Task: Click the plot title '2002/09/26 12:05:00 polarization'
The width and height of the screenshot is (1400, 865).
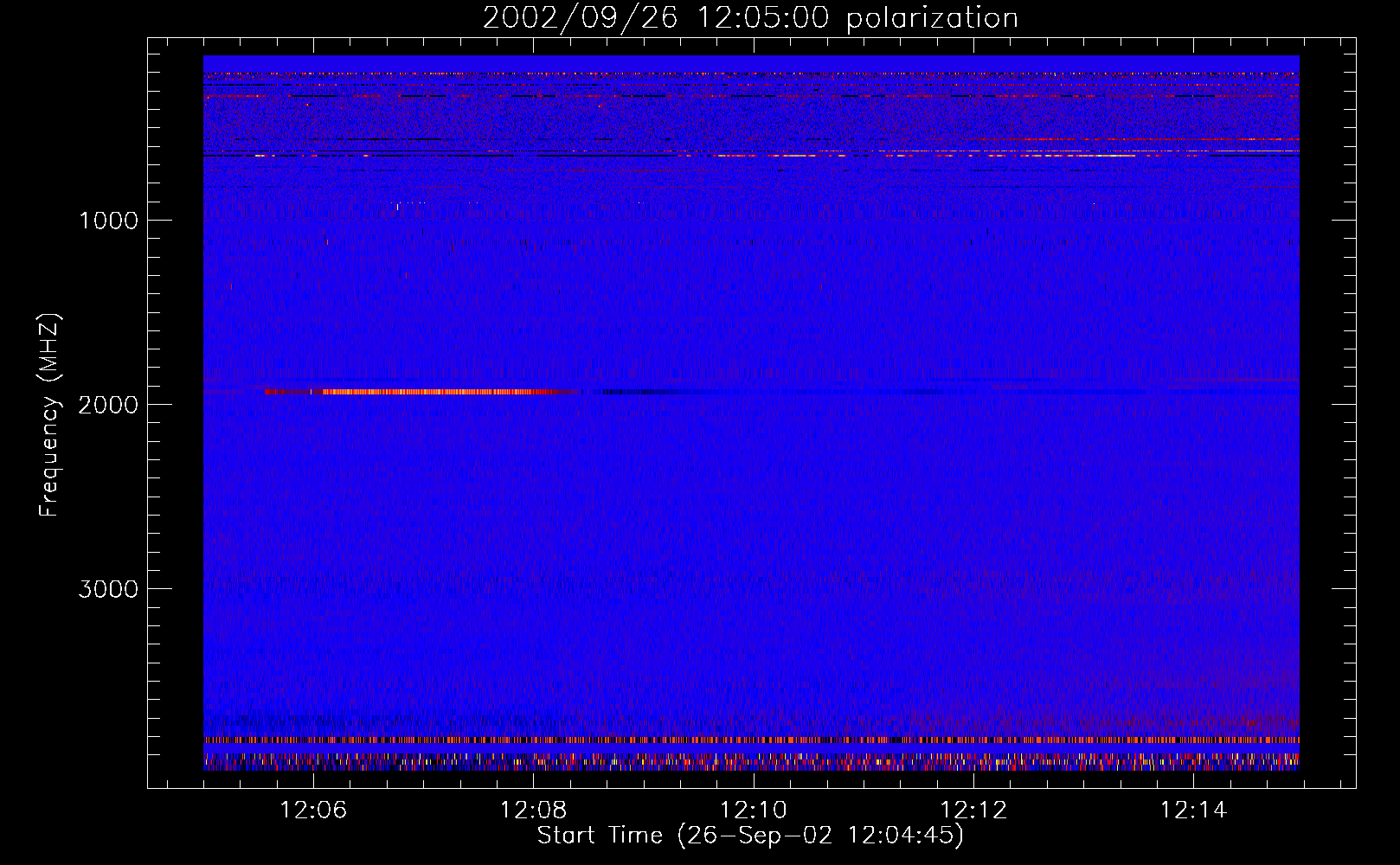Action: coord(750,18)
